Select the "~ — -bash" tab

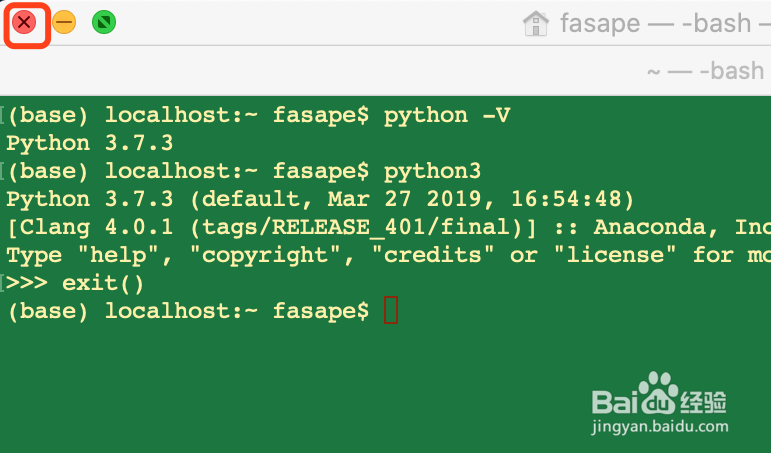click(706, 71)
